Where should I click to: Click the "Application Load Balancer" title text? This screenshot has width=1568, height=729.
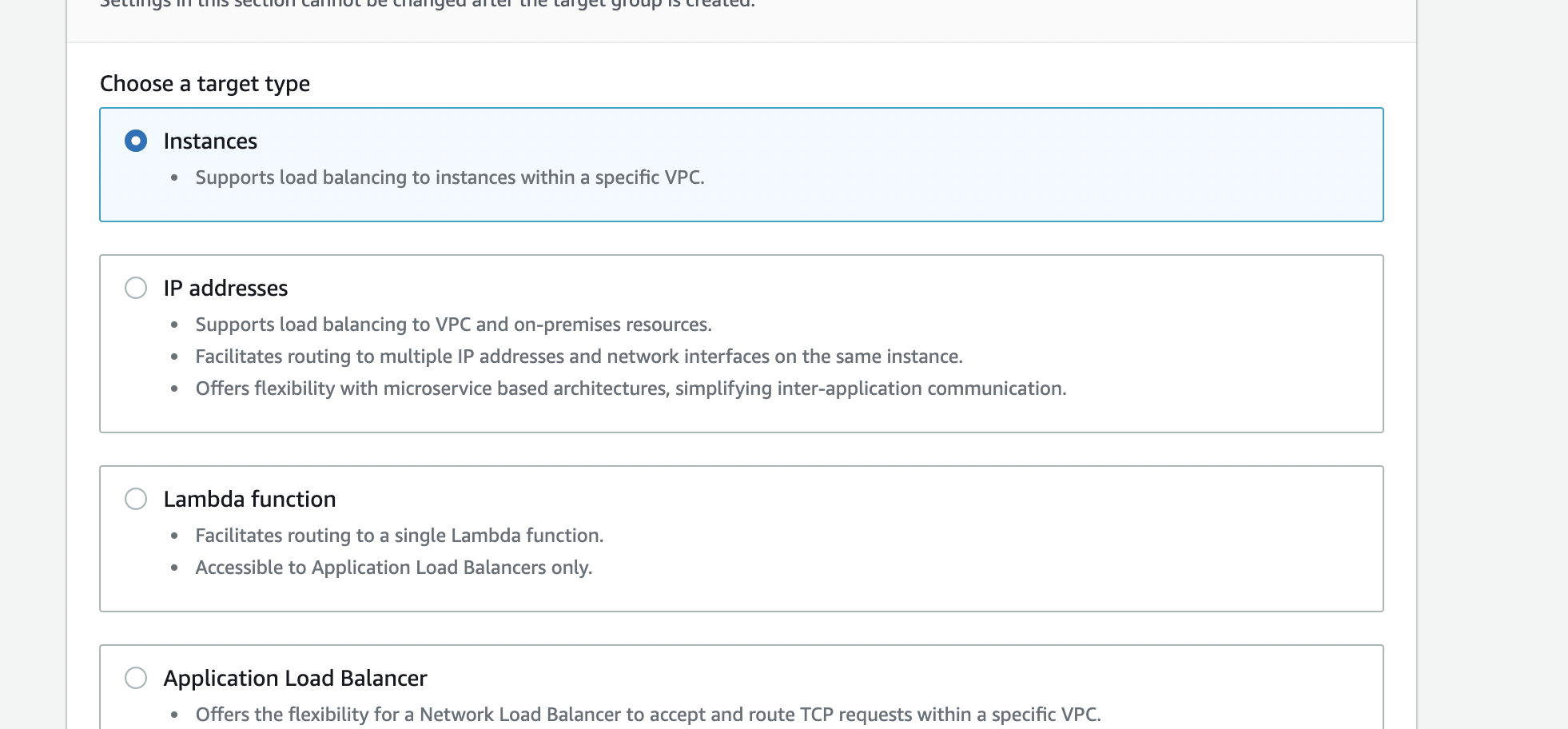pyautogui.click(x=295, y=678)
